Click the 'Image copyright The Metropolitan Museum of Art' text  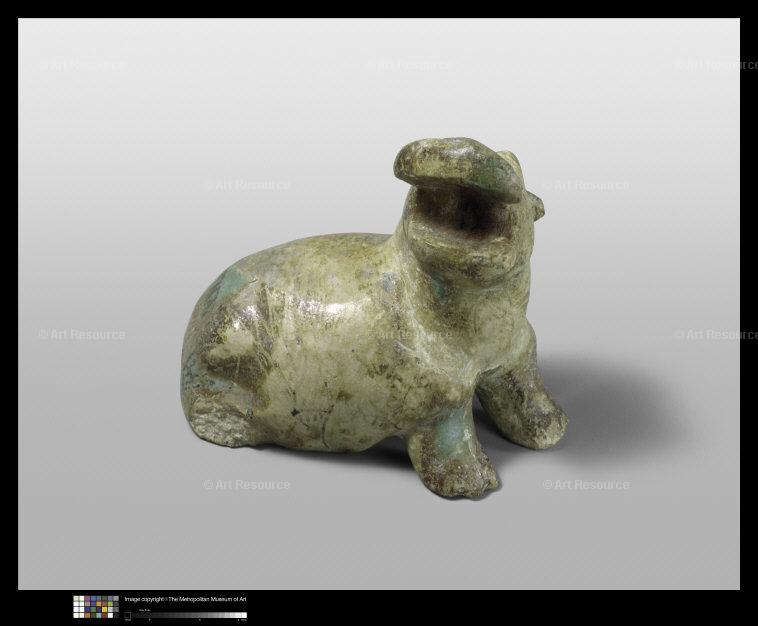[186, 599]
